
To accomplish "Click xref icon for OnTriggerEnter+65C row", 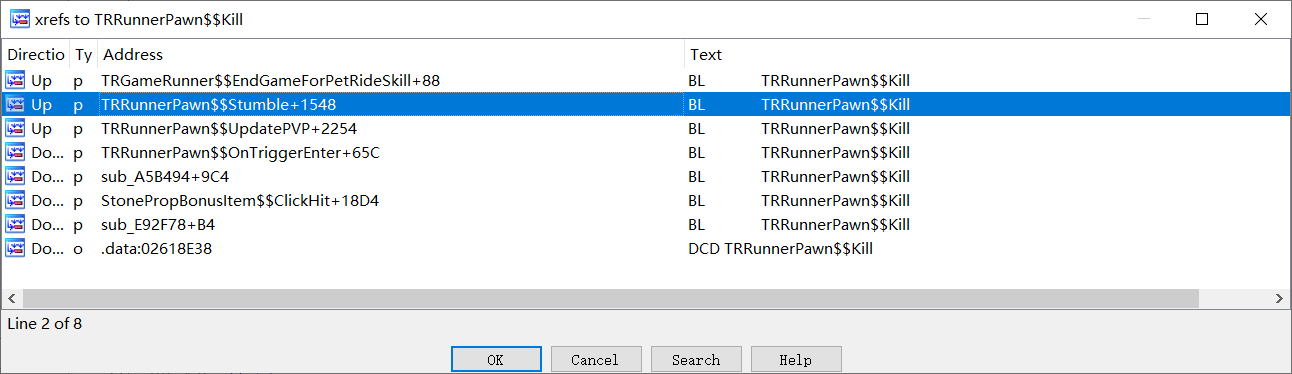I will (x=15, y=152).
